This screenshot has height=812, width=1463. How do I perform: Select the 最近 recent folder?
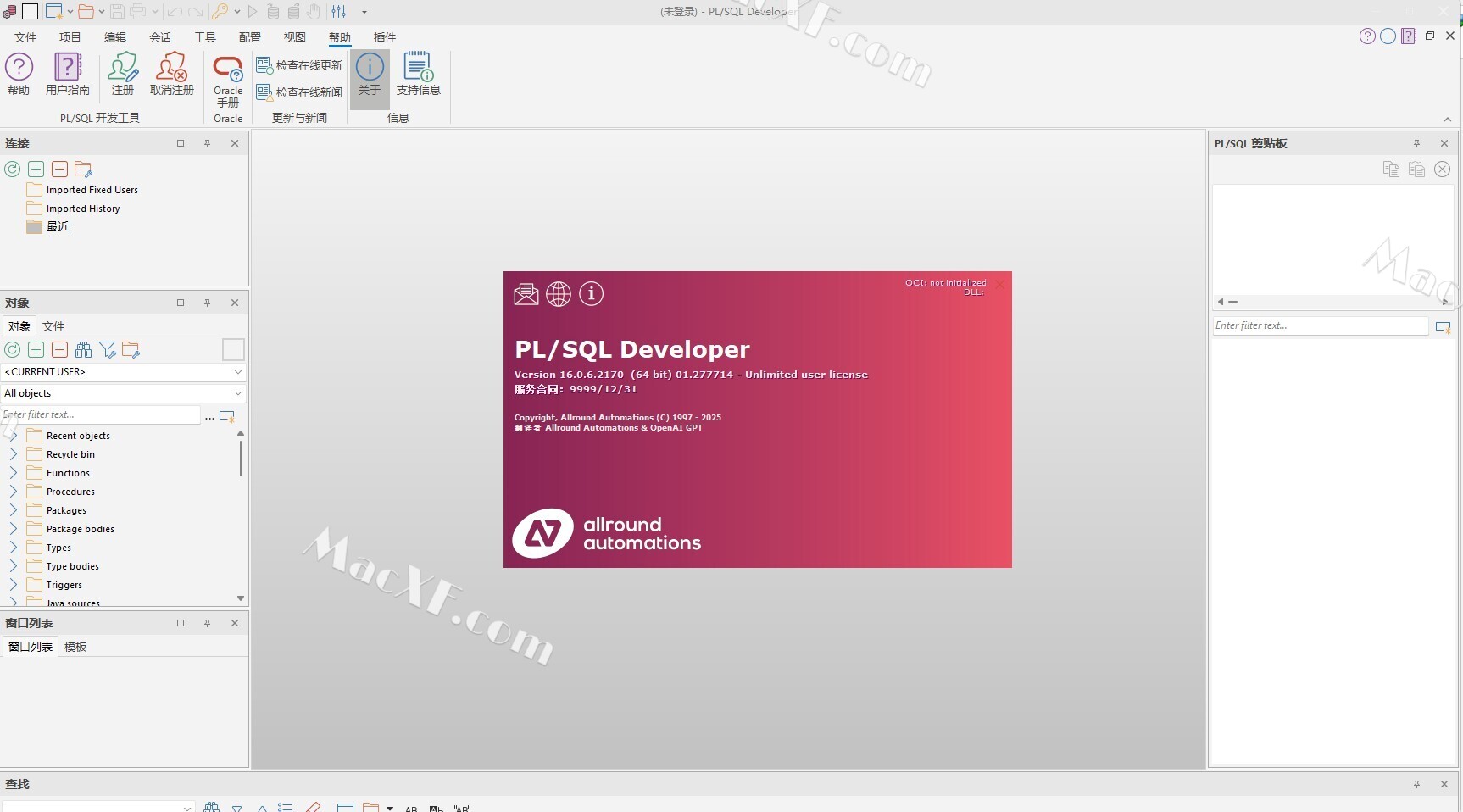47,227
